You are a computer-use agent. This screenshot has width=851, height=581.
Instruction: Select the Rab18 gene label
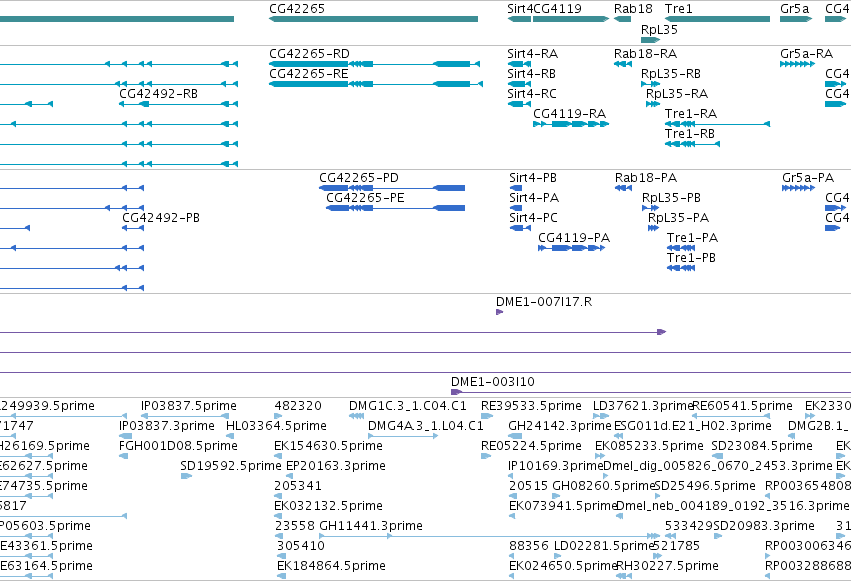point(633,9)
